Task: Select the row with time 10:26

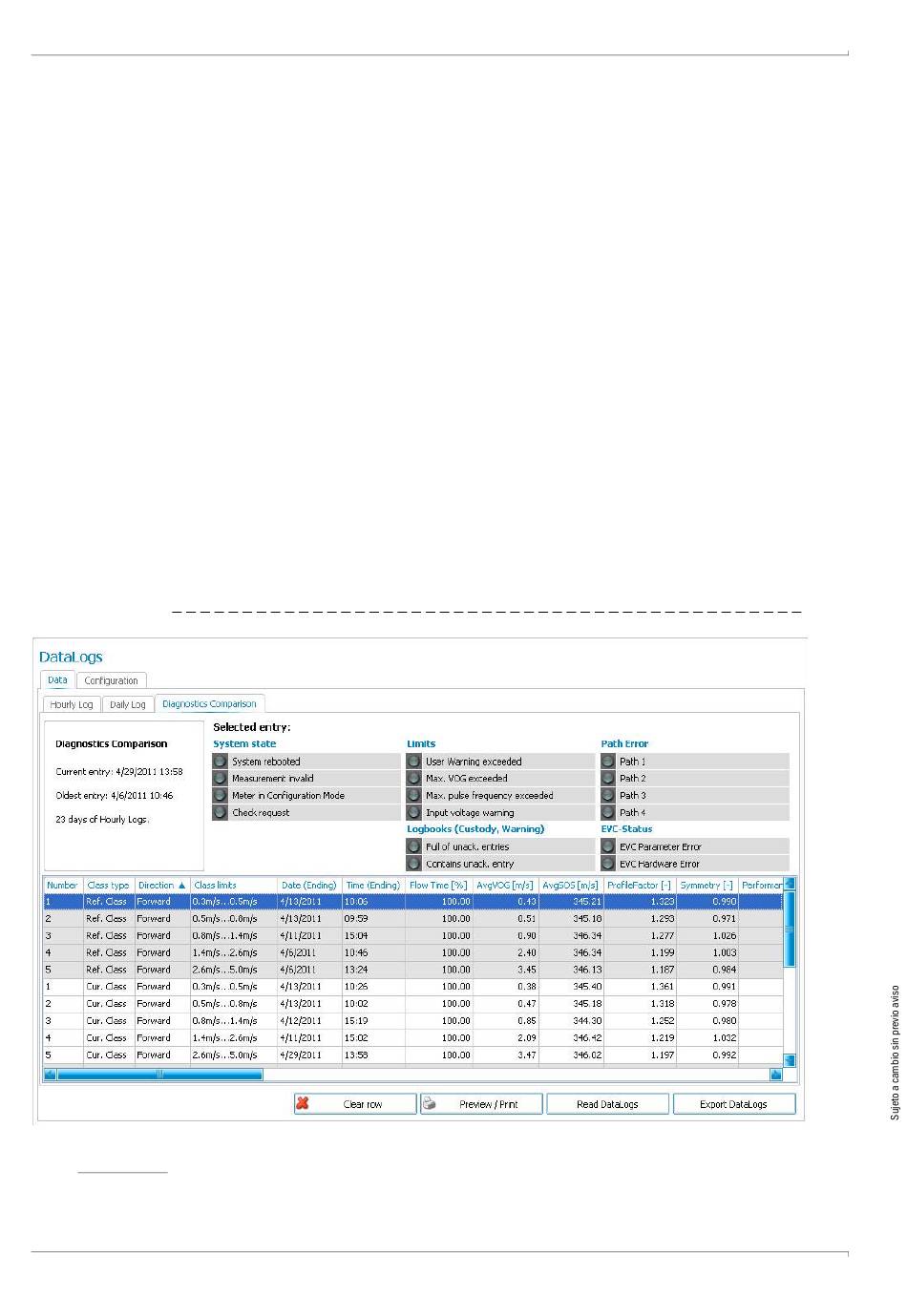Action: (x=413, y=987)
